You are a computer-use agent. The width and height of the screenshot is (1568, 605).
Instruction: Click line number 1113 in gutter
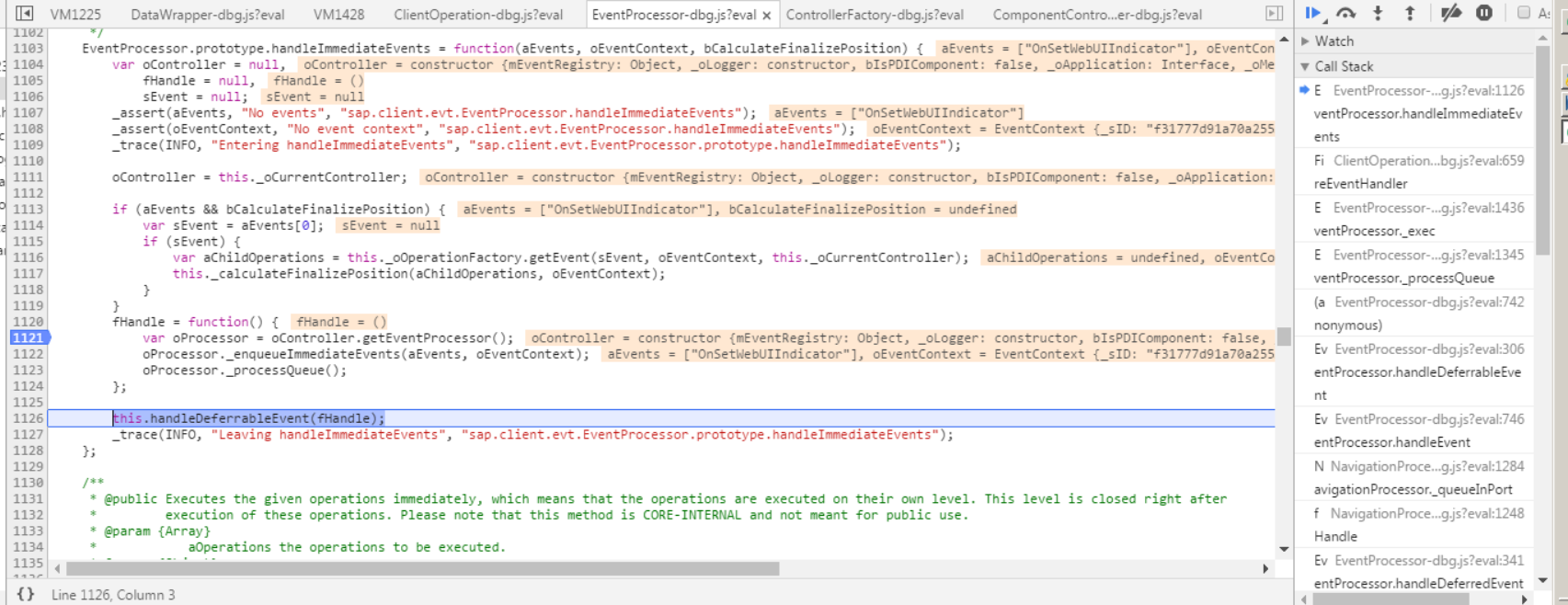pos(28,209)
